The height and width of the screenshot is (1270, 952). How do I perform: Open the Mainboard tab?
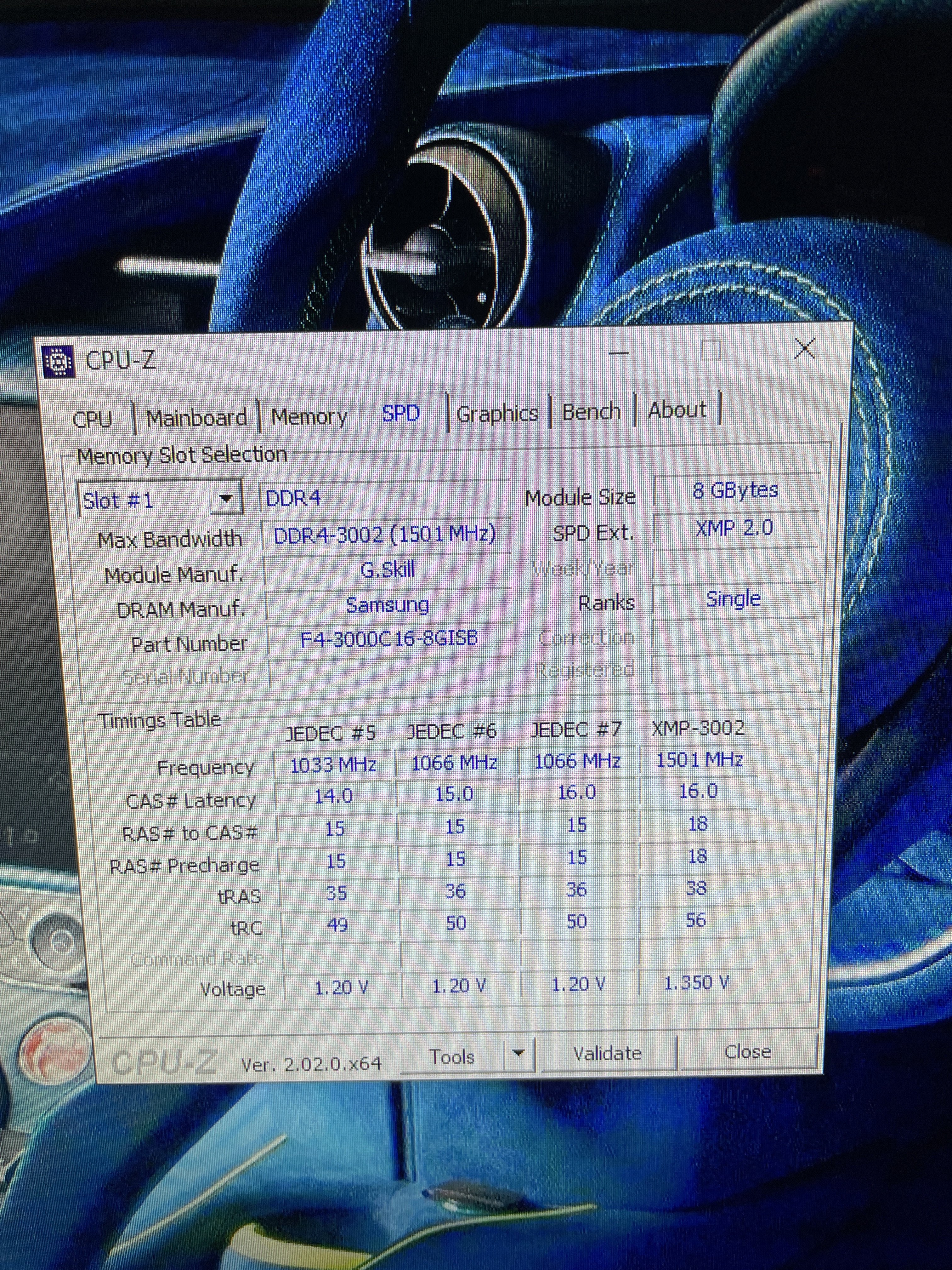click(x=196, y=417)
